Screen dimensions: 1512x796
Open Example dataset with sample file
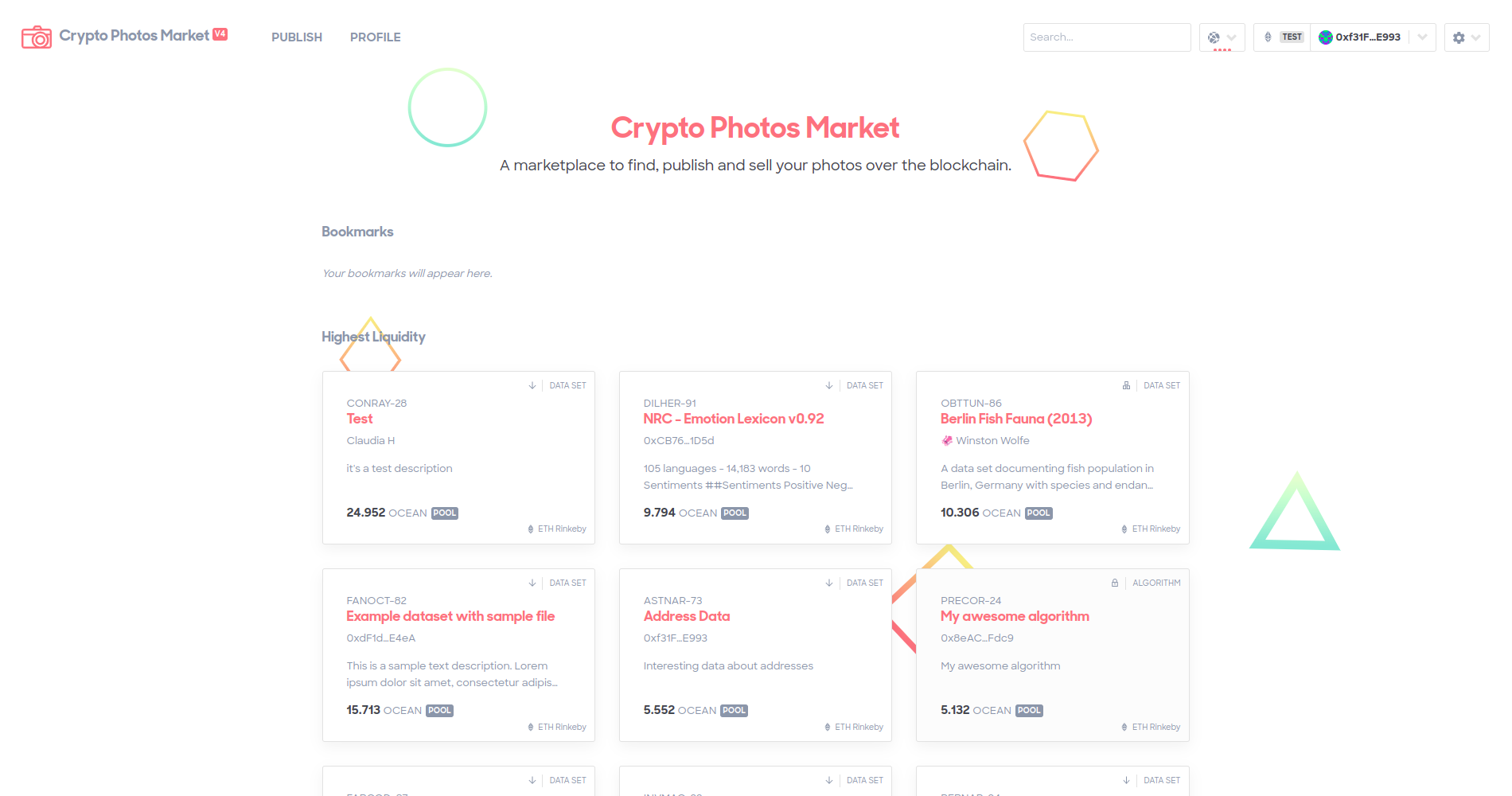[x=450, y=616]
